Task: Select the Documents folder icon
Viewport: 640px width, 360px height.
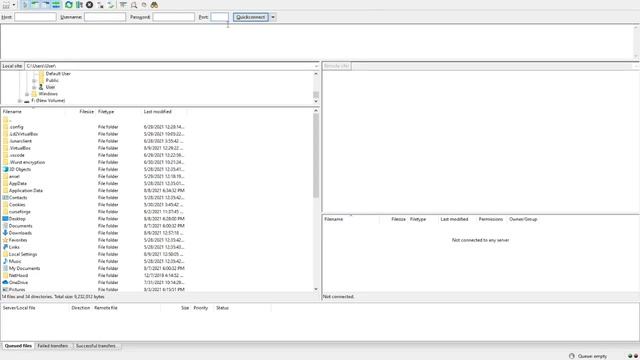Action: (x=5, y=226)
